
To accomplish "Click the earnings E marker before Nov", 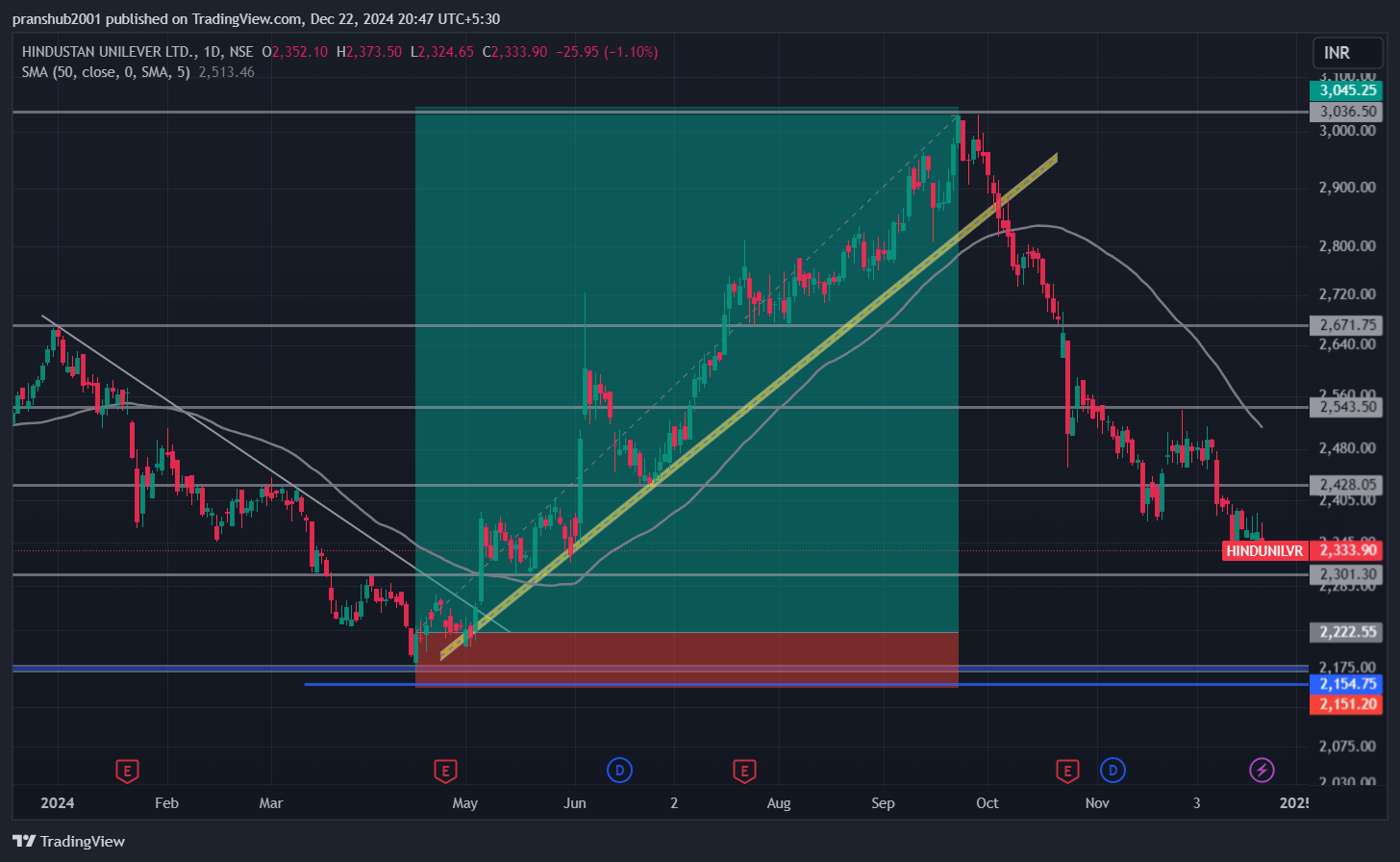I will [1066, 771].
